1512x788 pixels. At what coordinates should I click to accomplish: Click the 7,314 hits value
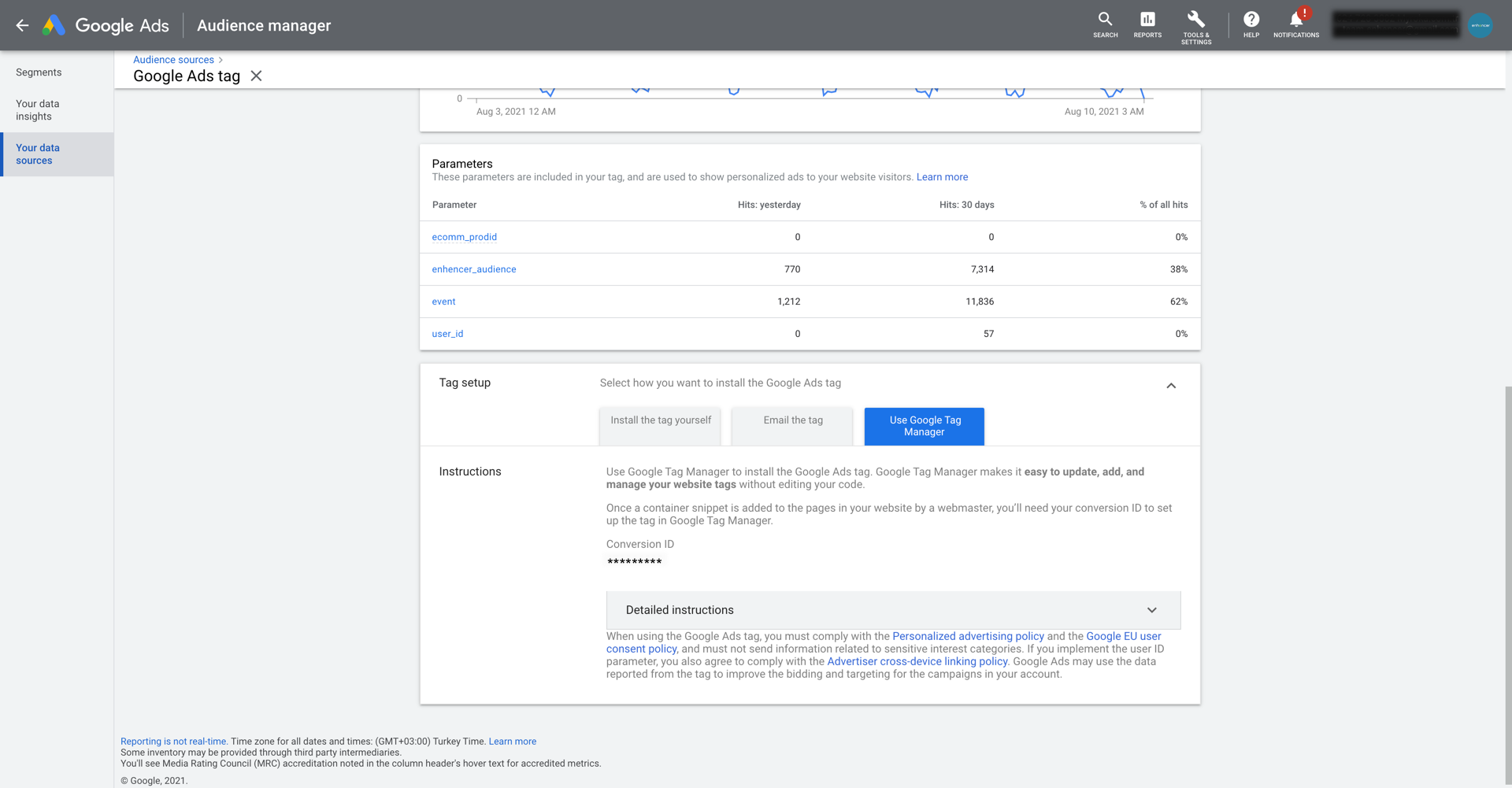tap(982, 269)
